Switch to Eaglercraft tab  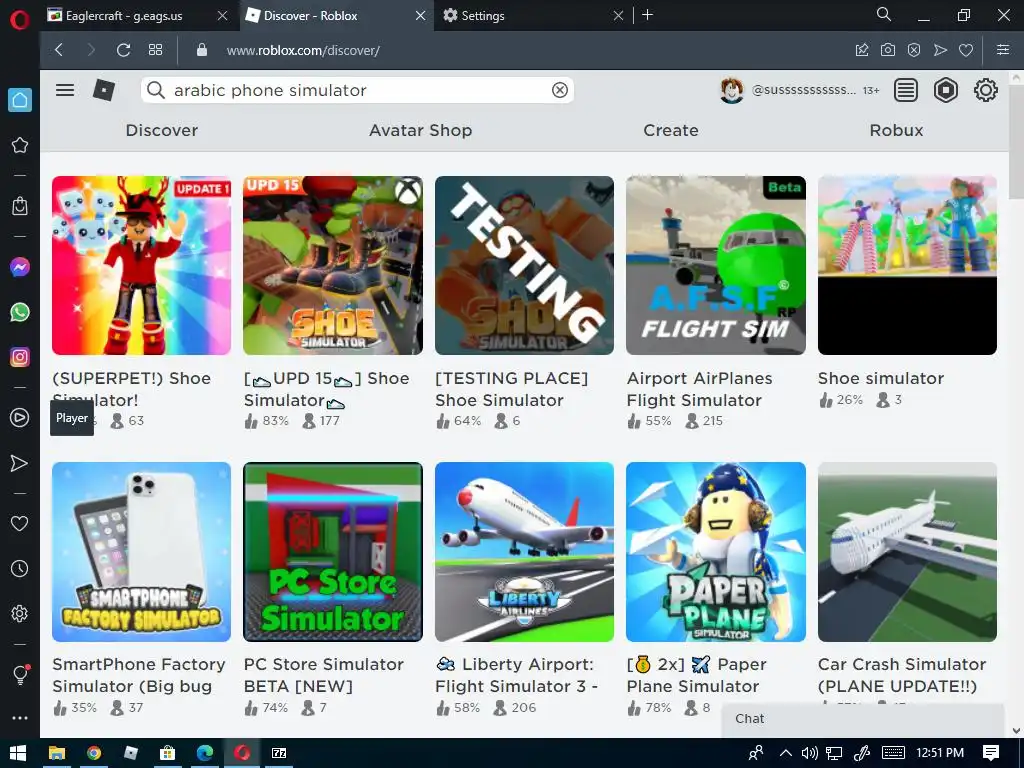[124, 16]
